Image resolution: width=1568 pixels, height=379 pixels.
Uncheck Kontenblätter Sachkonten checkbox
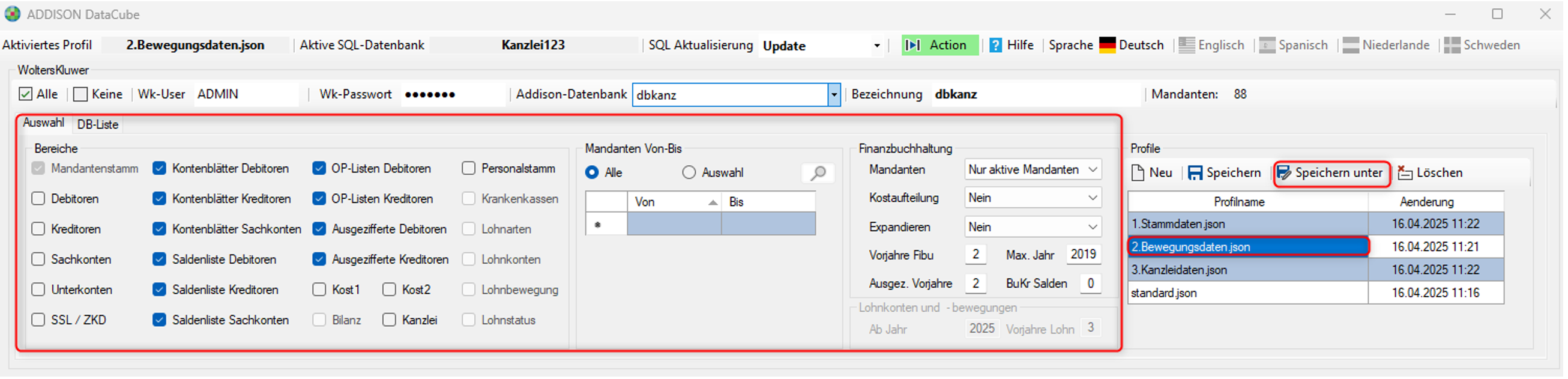(160, 229)
